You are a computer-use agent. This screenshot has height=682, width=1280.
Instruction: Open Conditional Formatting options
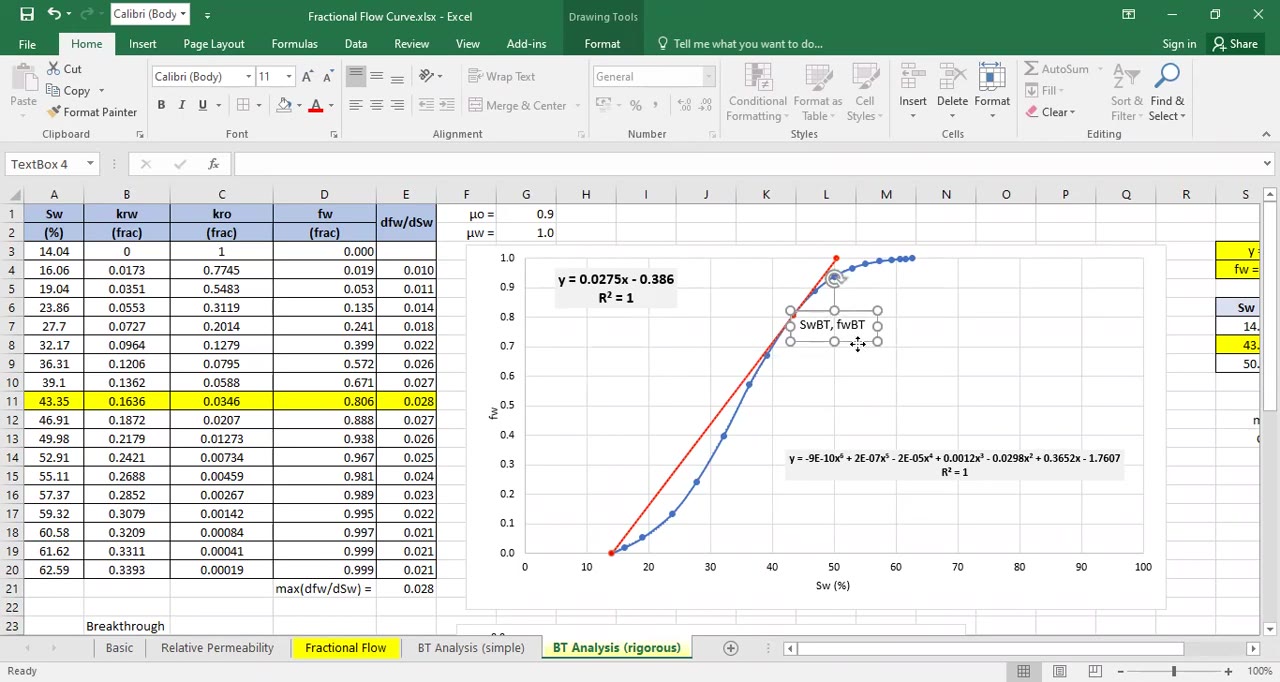click(757, 92)
